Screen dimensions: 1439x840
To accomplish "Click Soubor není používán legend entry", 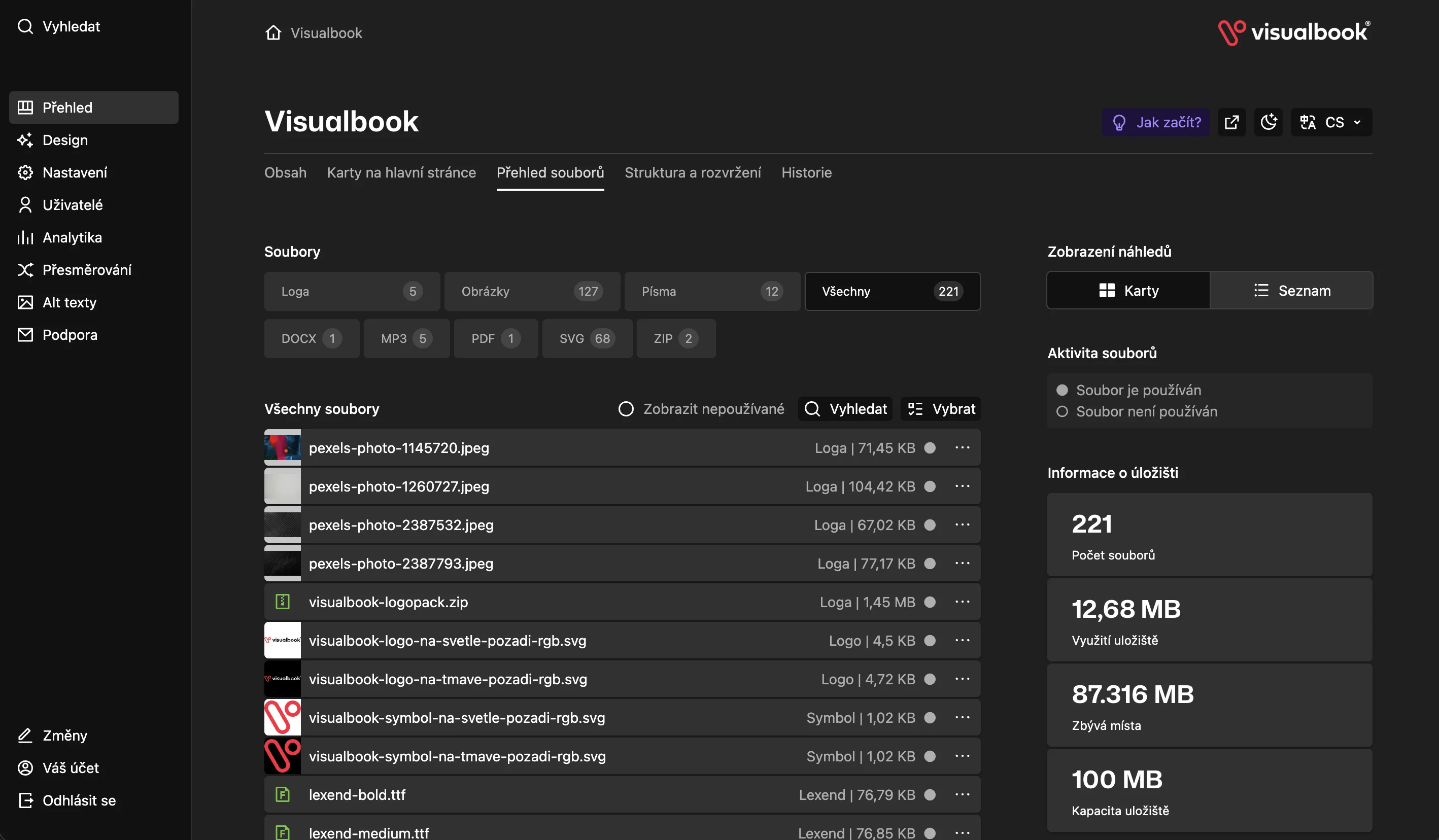I will click(1137, 411).
